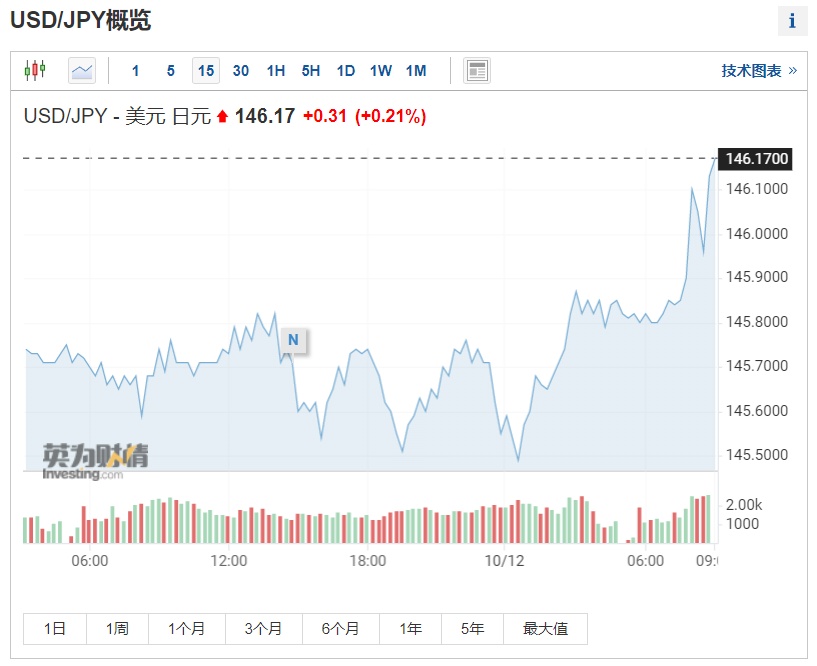This screenshot has height=666, width=817.
Task: Select the 1年 range tab
Action: [410, 629]
